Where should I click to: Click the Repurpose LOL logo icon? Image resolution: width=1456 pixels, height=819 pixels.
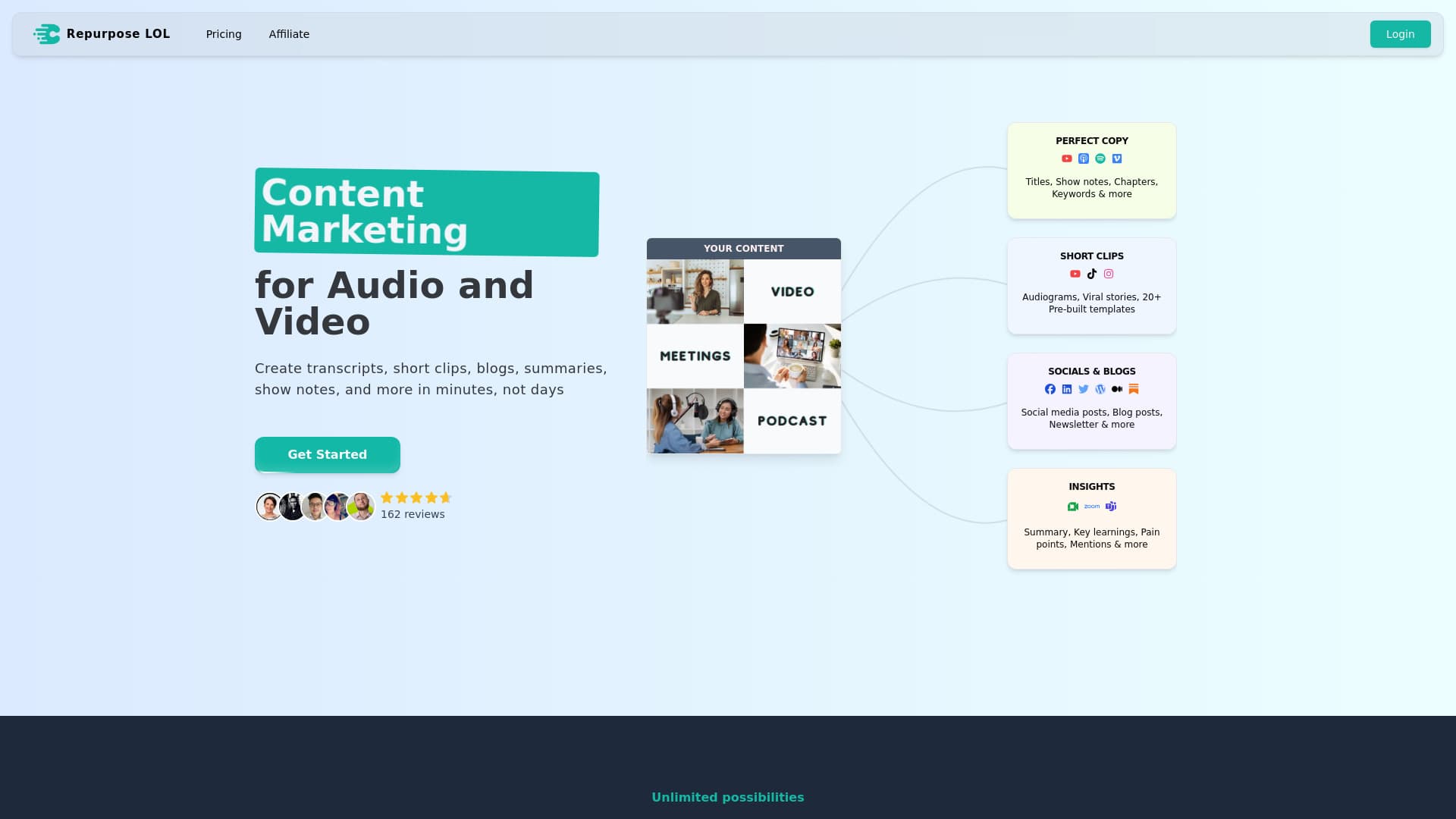pyautogui.click(x=46, y=34)
